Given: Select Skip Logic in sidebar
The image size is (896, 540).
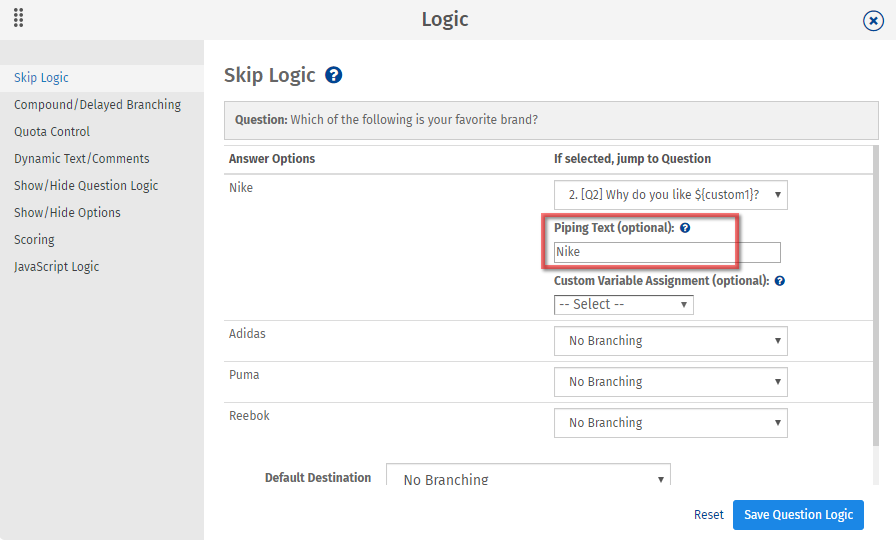Looking at the screenshot, I should coord(41,78).
